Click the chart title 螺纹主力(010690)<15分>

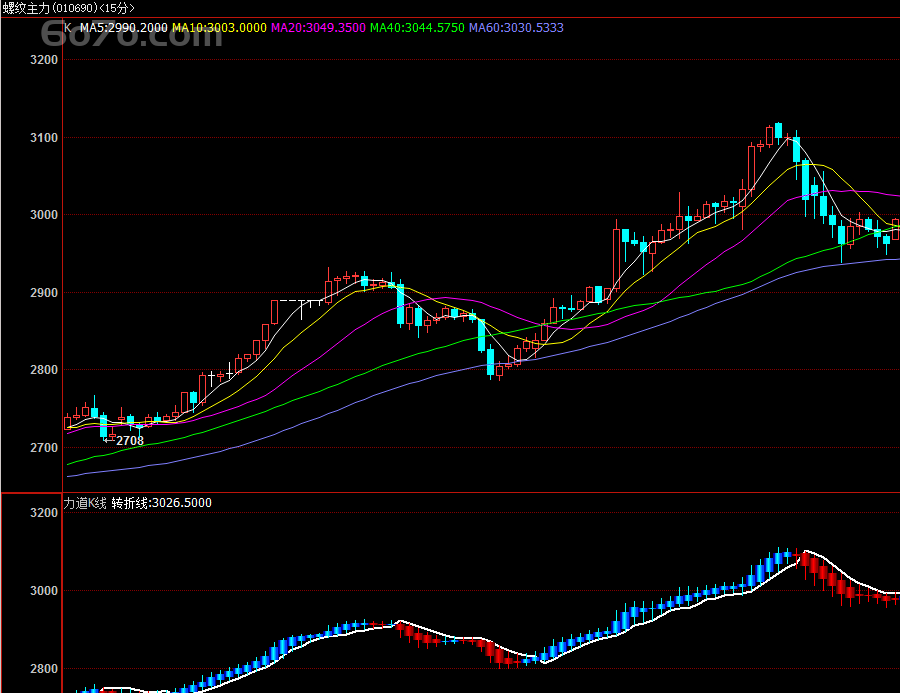click(68, 8)
